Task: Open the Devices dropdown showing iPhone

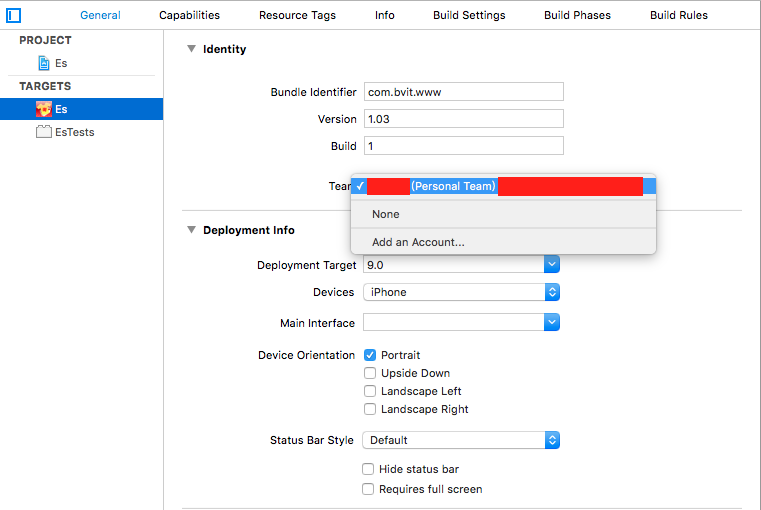Action: 551,292
